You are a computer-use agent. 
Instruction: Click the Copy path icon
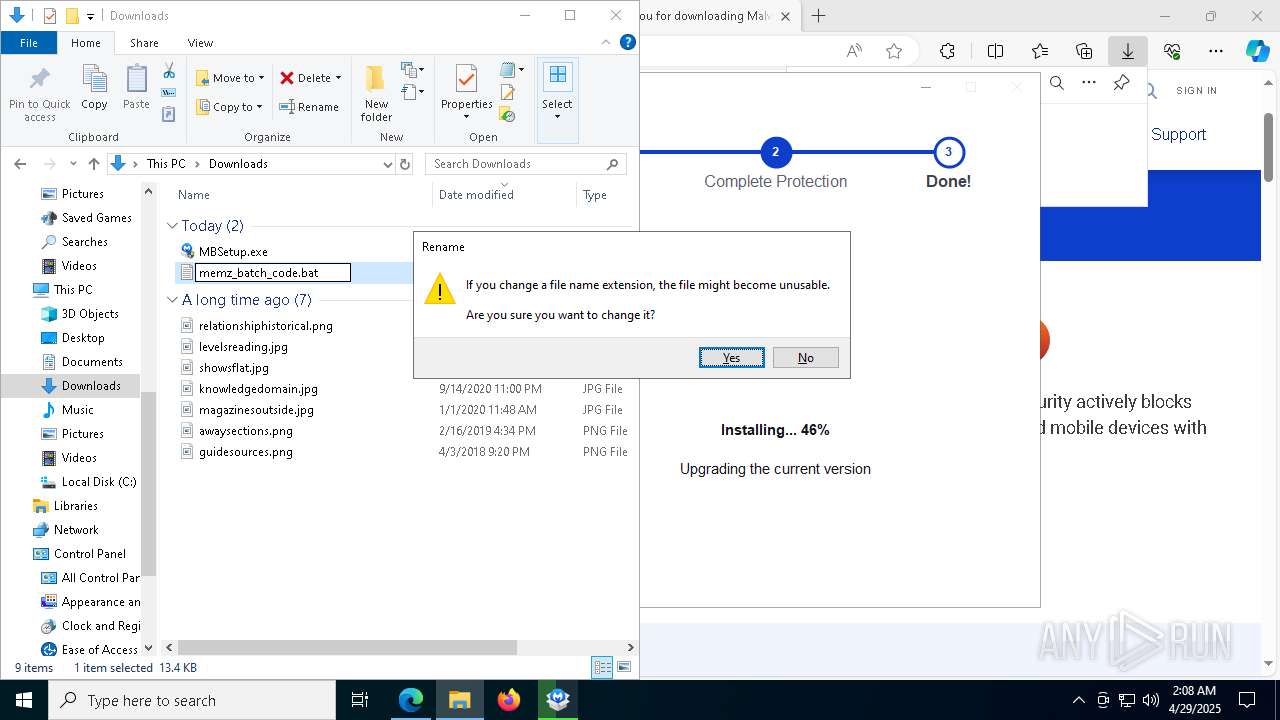pyautogui.click(x=169, y=93)
